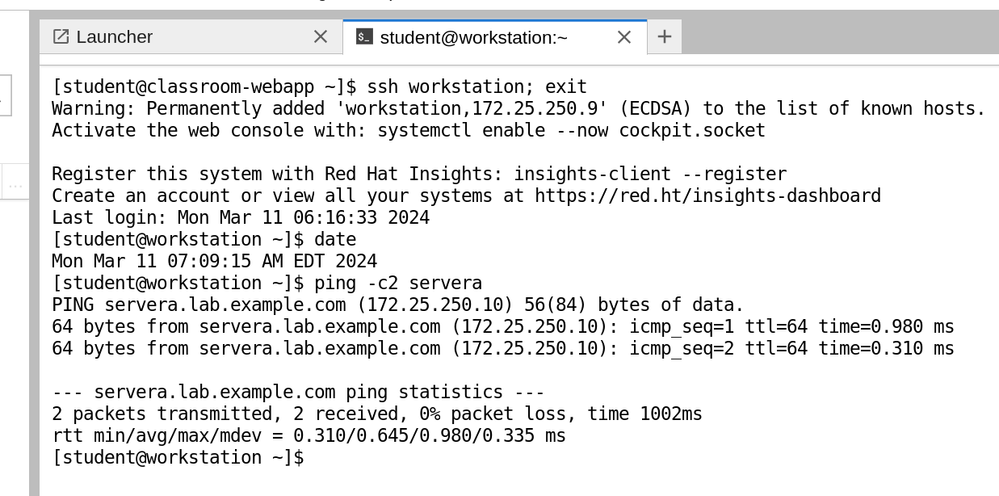Click the 'ssh workstation; exit' command text

477,87
